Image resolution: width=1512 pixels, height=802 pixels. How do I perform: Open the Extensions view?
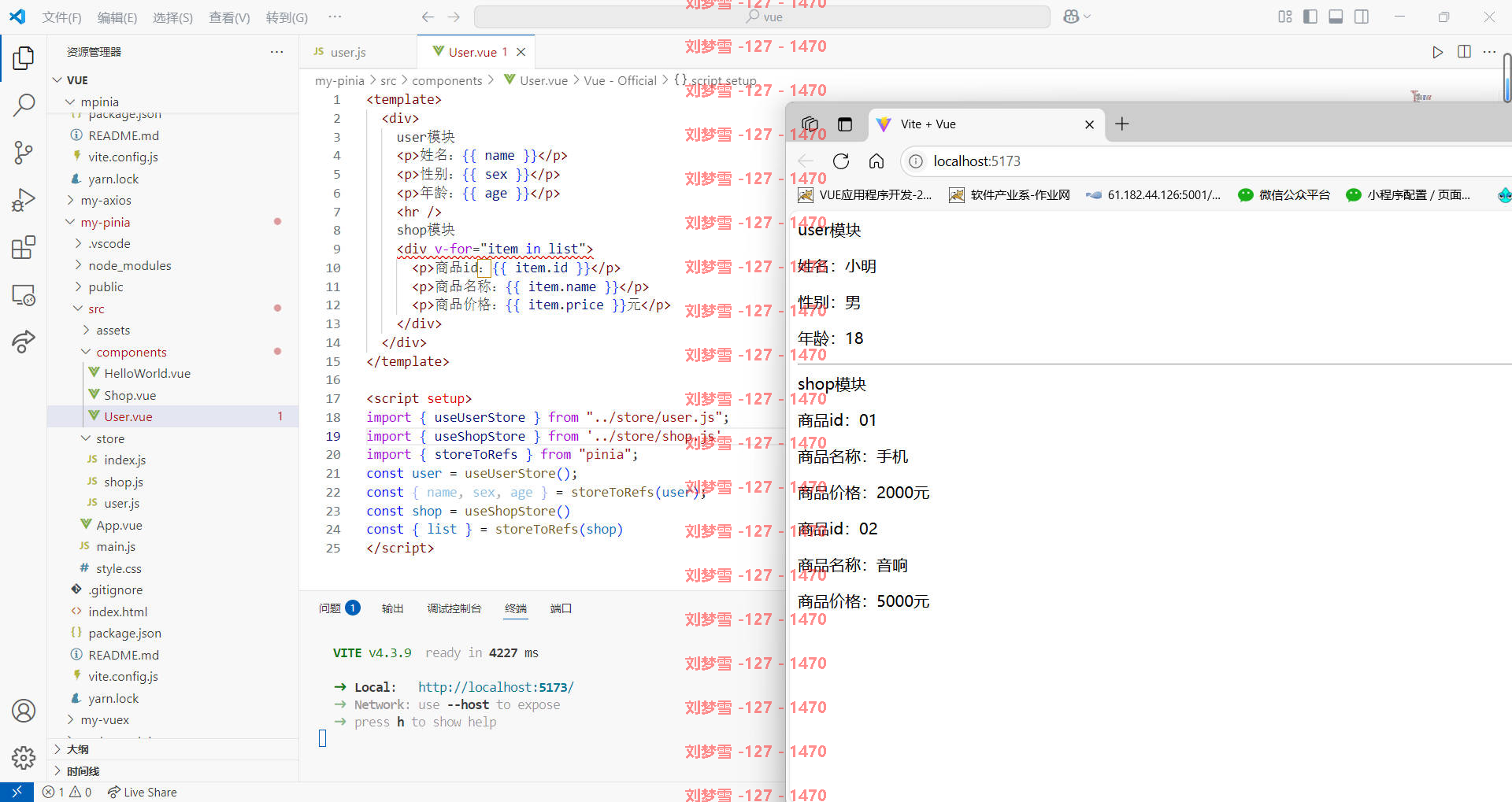[x=24, y=247]
